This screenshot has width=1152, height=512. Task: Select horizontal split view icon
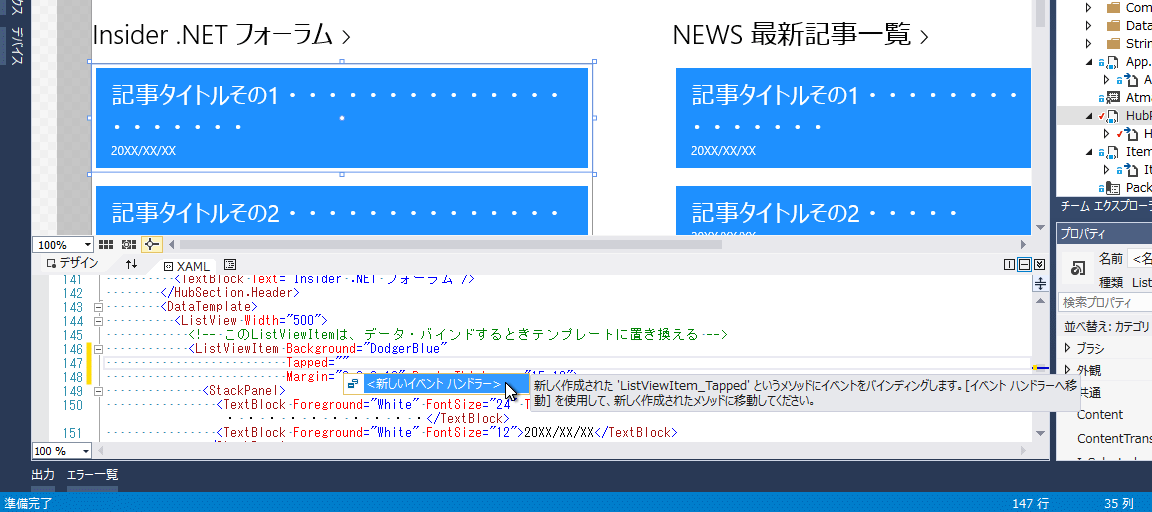1024,264
